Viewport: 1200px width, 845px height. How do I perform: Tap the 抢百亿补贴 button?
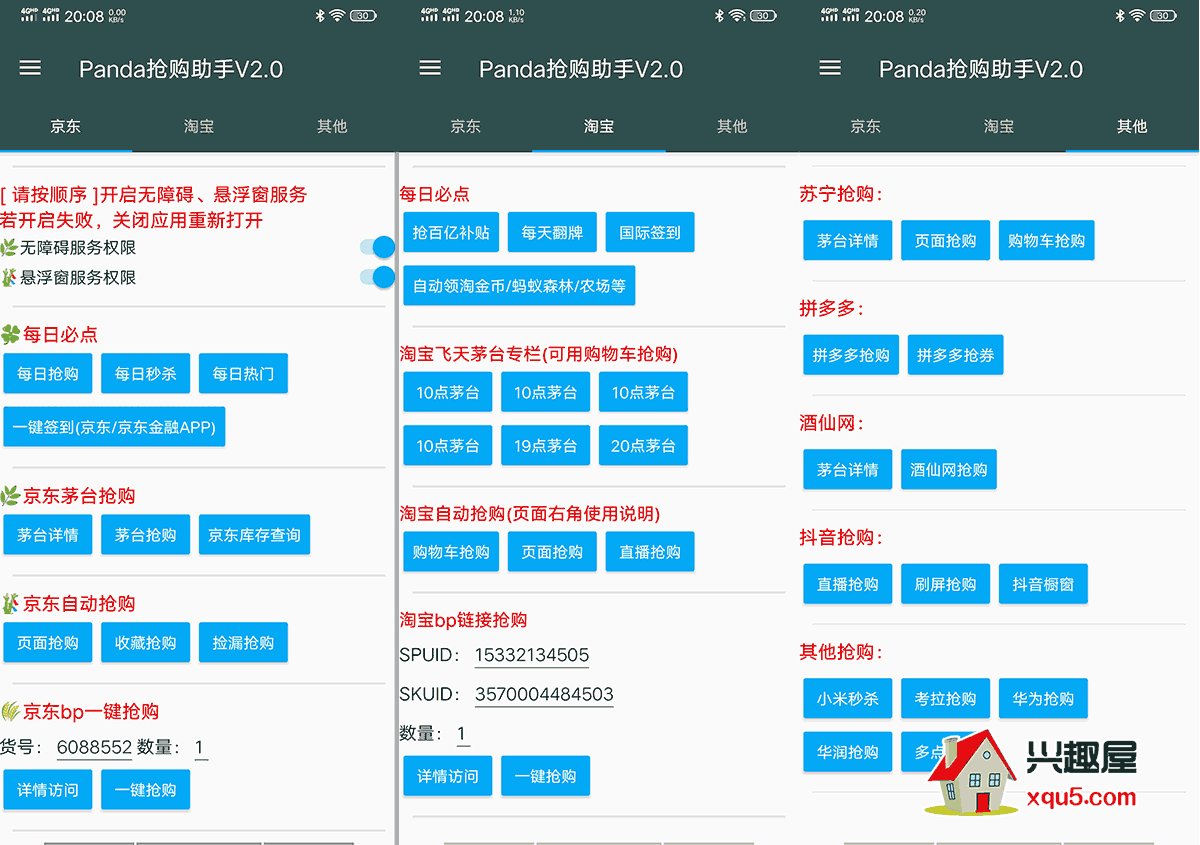(451, 232)
